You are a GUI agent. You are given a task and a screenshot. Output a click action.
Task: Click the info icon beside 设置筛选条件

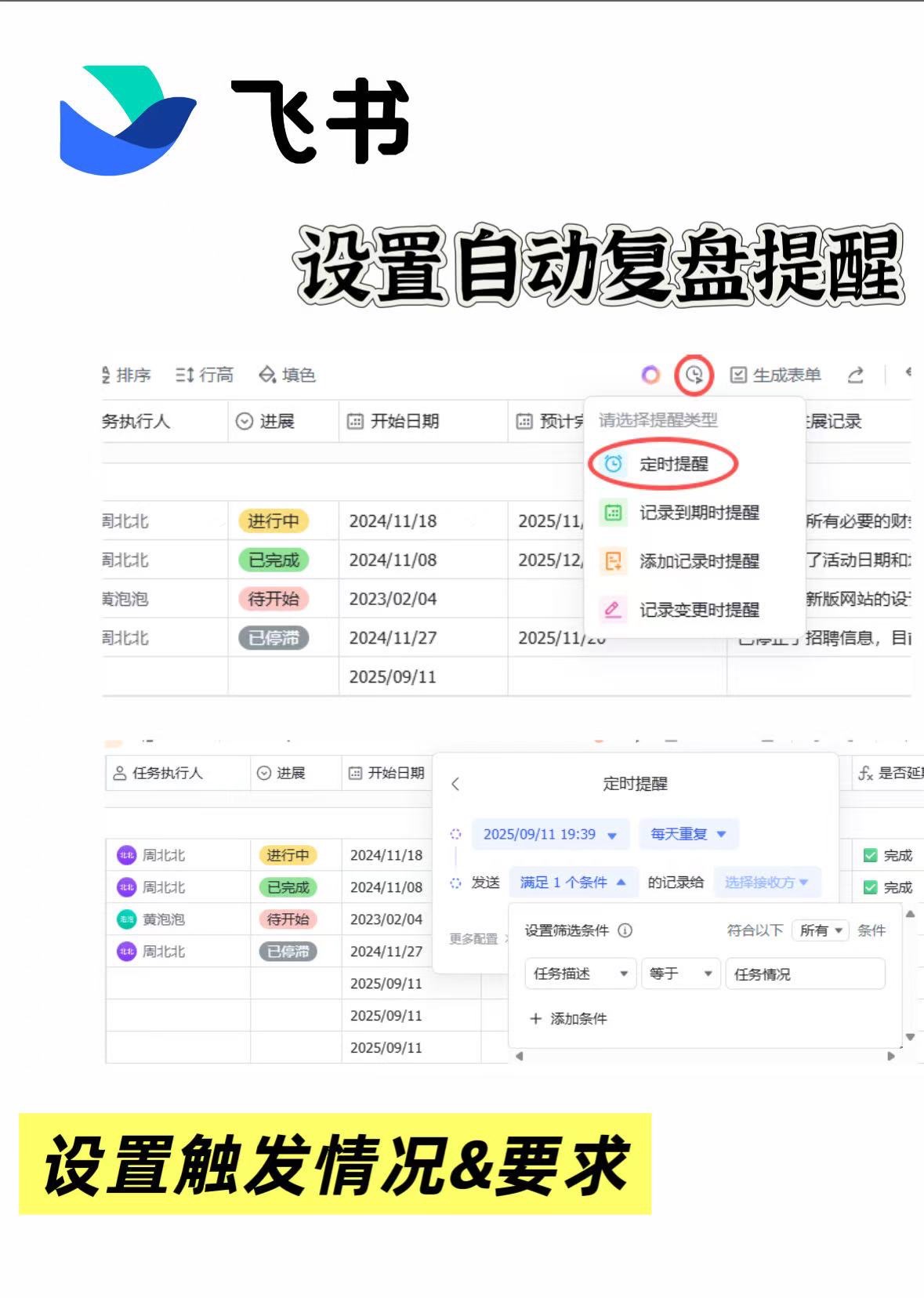click(x=625, y=930)
